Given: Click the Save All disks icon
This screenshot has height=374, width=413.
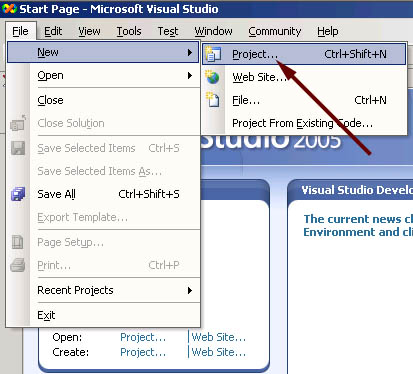Looking at the screenshot, I should tap(18, 194).
